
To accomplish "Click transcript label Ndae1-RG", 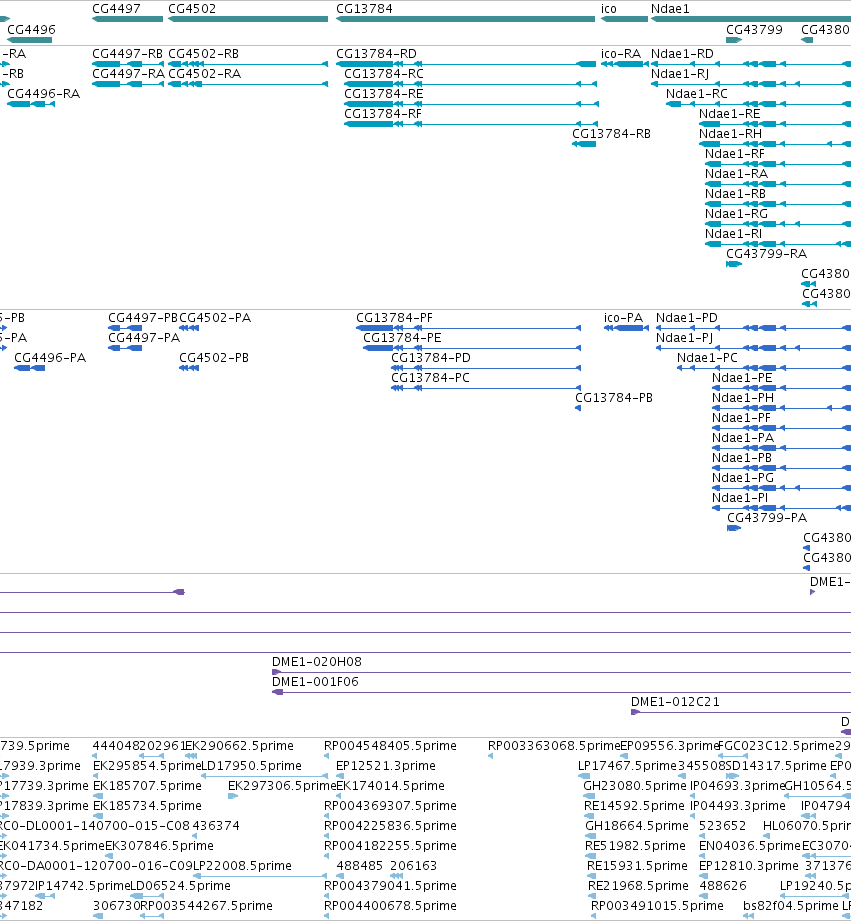I will click(736, 214).
